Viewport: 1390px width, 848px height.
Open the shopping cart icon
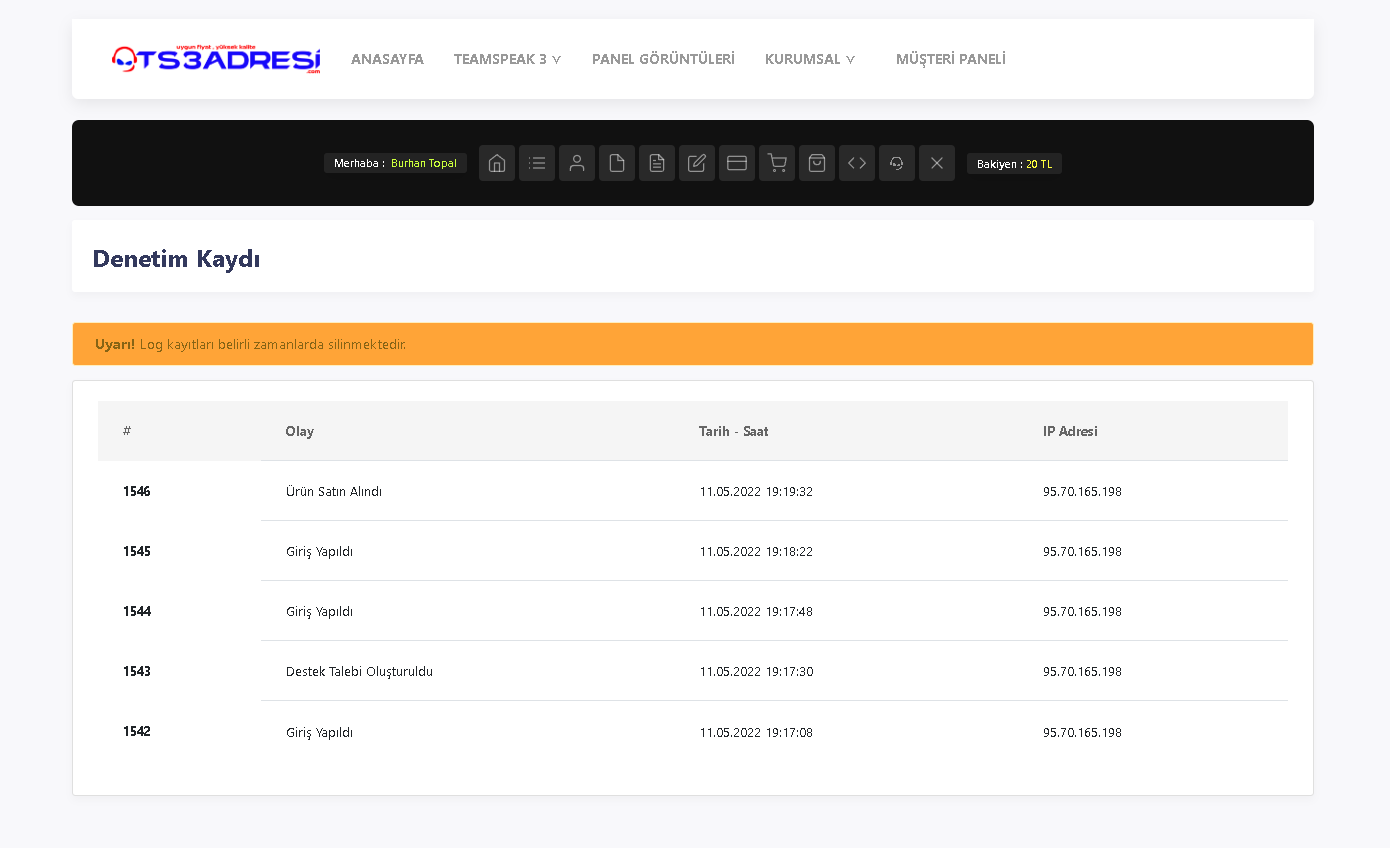(777, 163)
